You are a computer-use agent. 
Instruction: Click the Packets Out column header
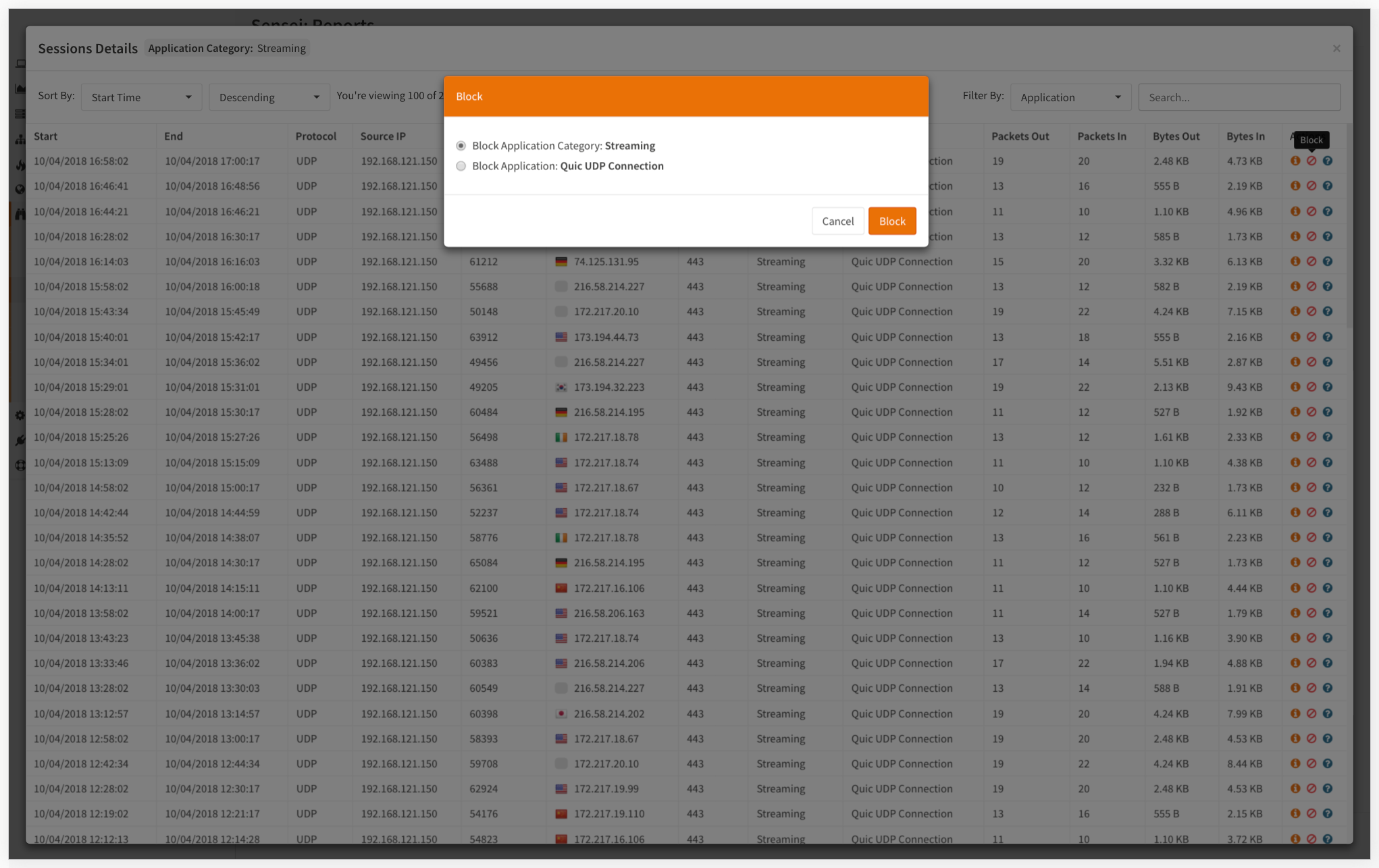click(1020, 136)
